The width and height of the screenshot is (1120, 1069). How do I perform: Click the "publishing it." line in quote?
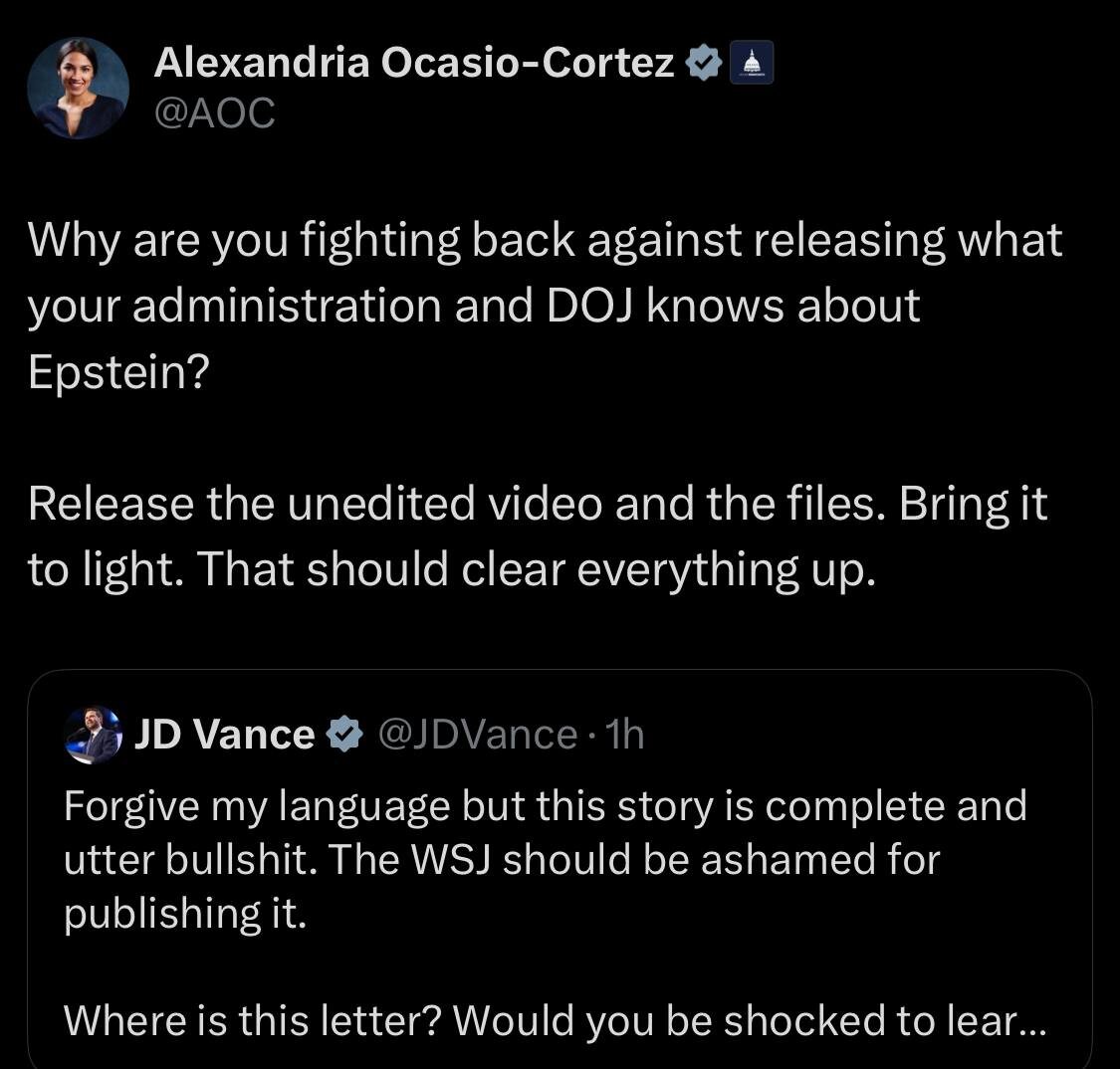coord(184,913)
